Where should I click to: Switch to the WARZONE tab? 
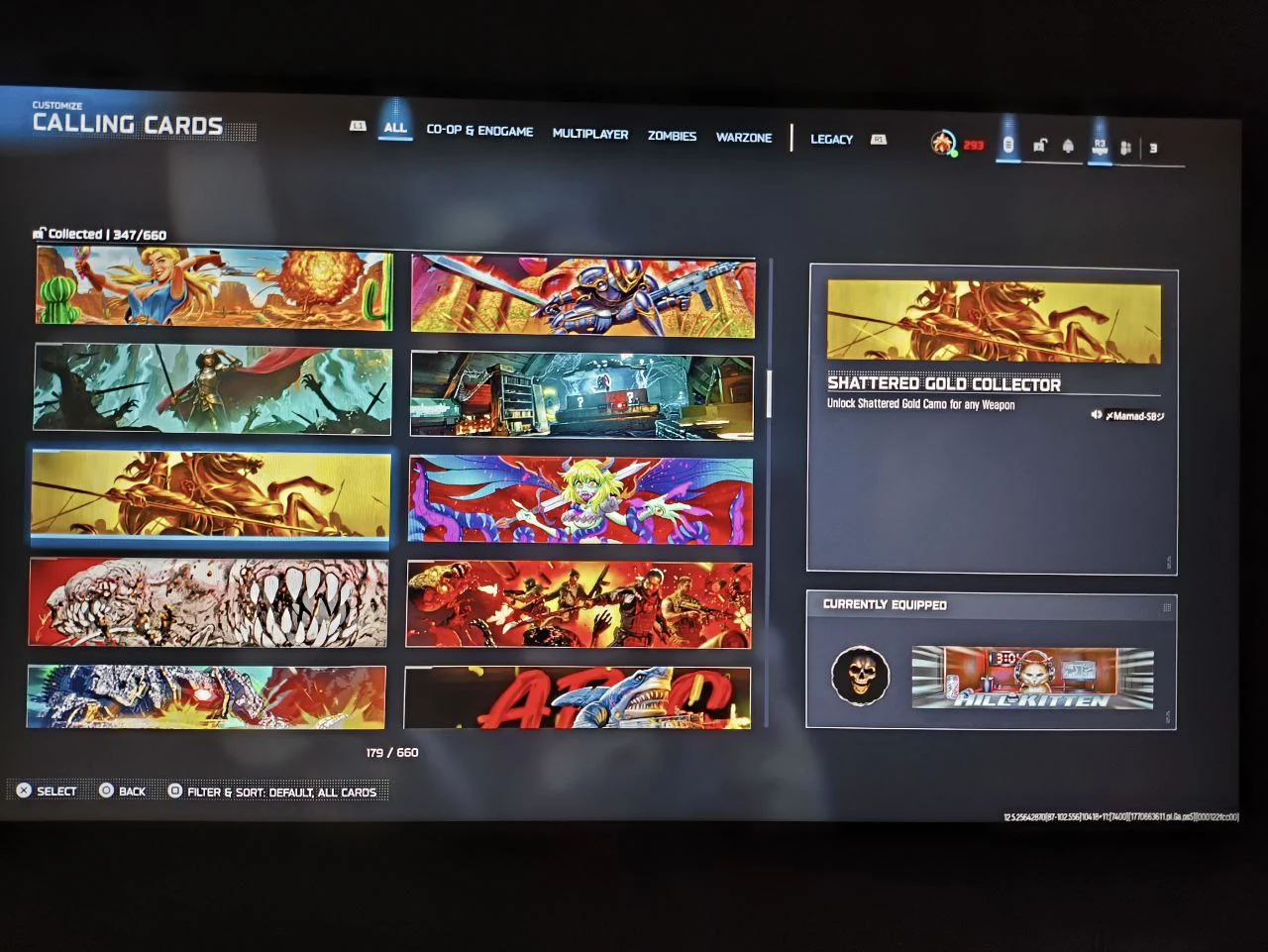pos(744,138)
